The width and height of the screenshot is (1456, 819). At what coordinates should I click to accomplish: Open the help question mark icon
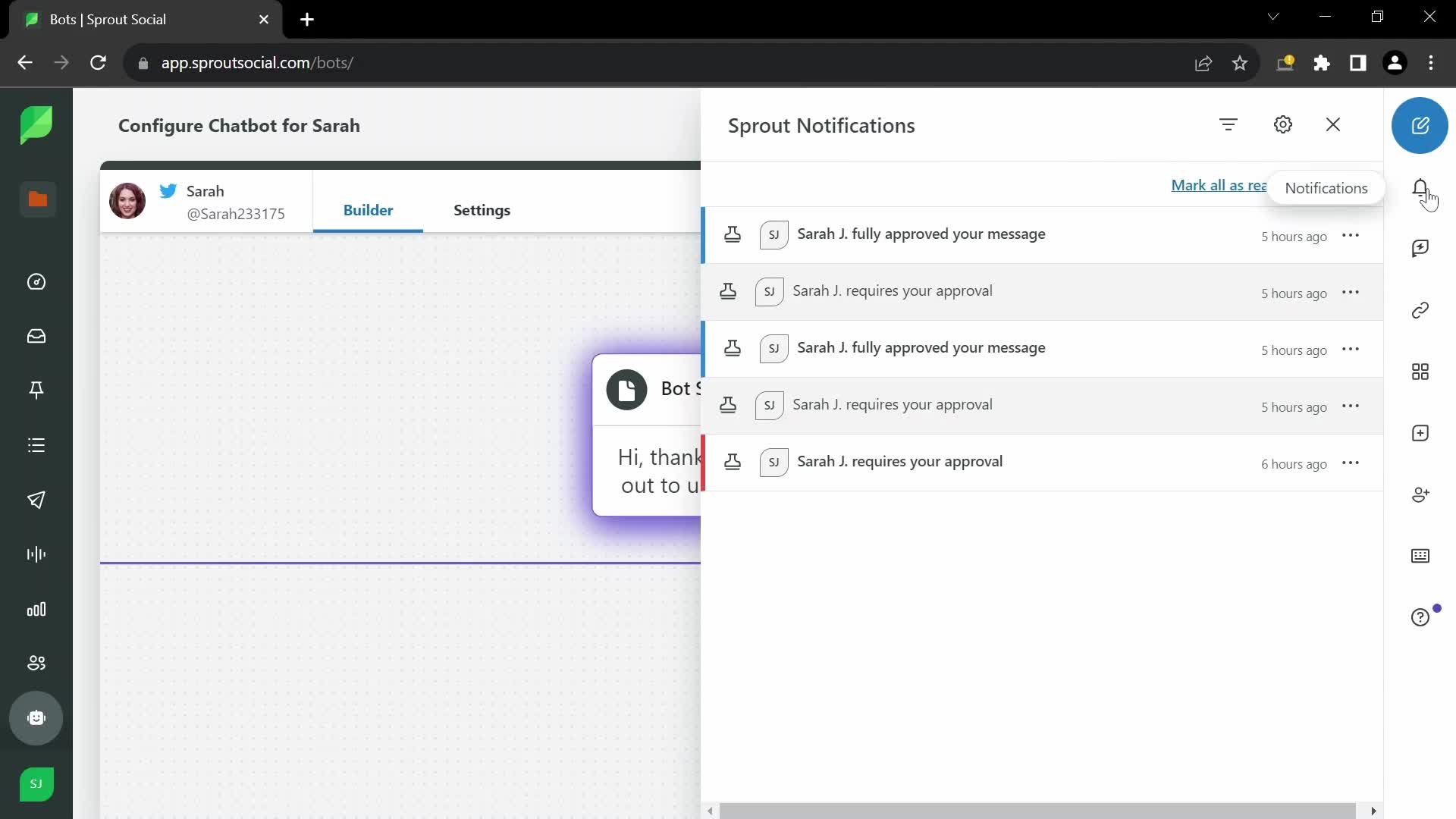tap(1420, 617)
